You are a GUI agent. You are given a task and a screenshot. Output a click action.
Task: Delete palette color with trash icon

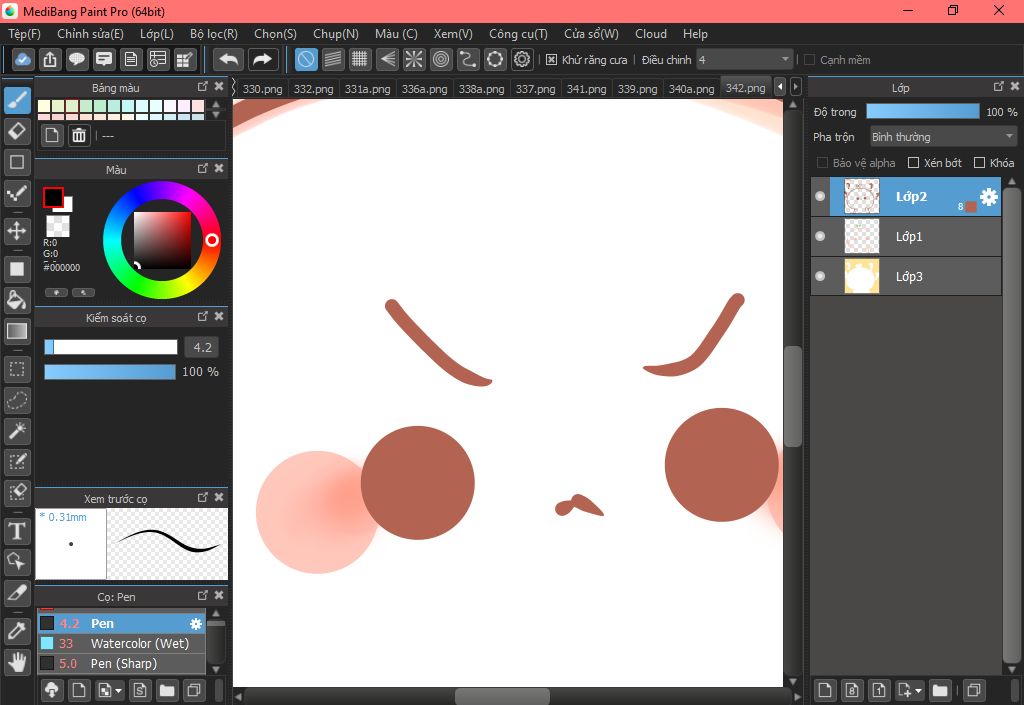pos(79,135)
